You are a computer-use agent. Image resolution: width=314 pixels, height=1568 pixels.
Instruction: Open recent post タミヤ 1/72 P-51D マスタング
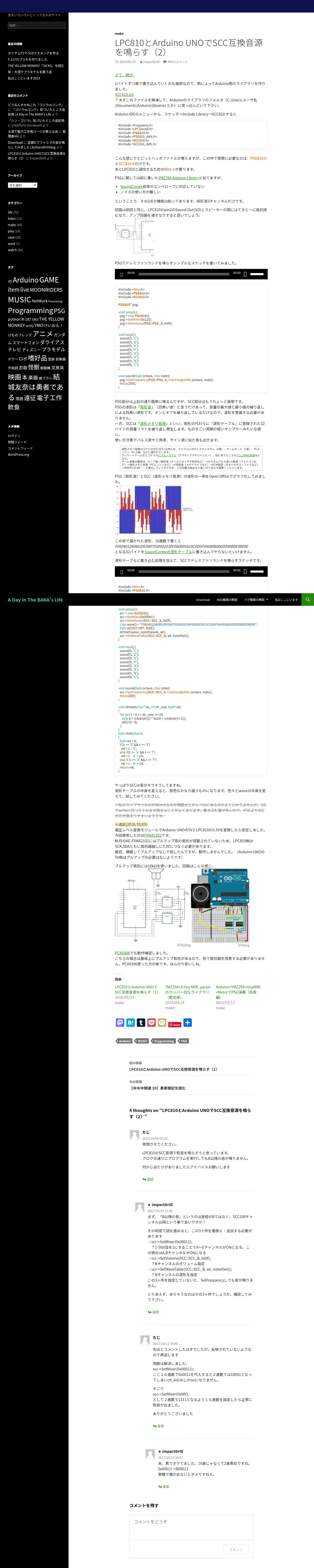click(x=33, y=53)
